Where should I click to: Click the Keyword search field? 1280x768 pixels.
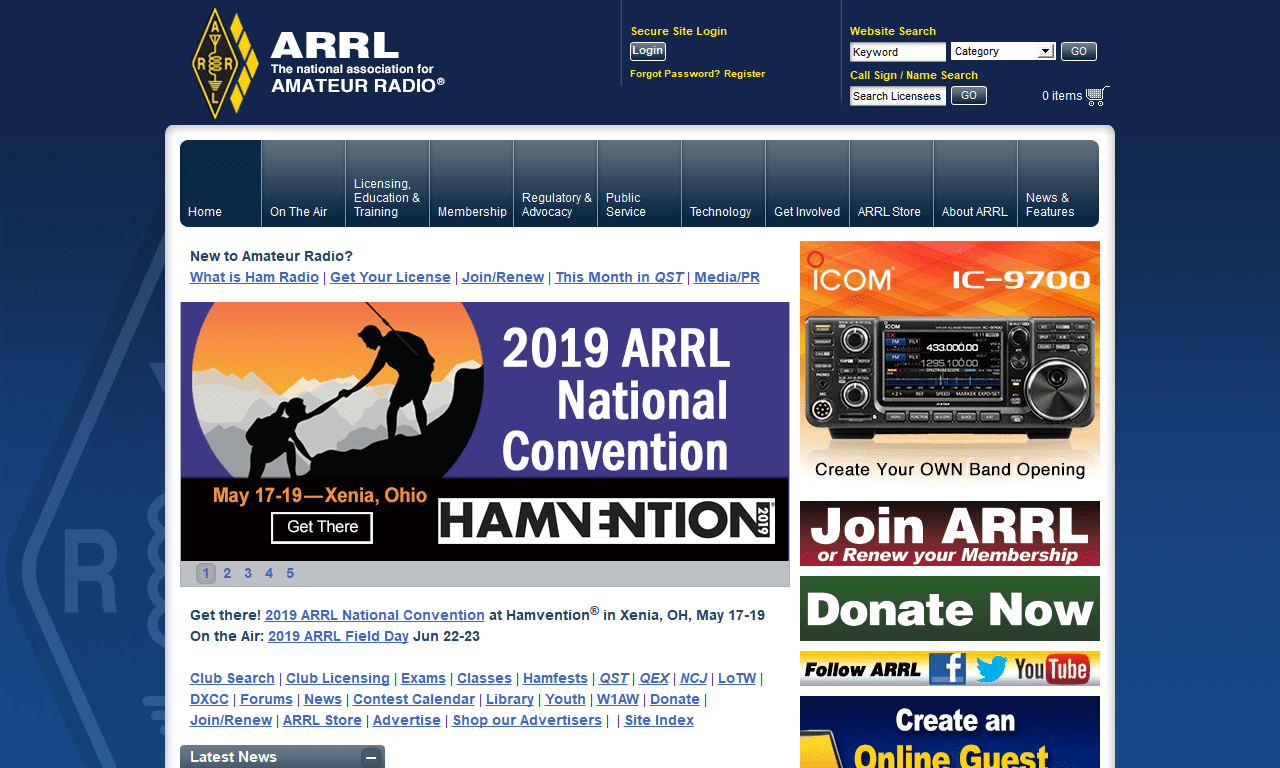click(x=898, y=52)
